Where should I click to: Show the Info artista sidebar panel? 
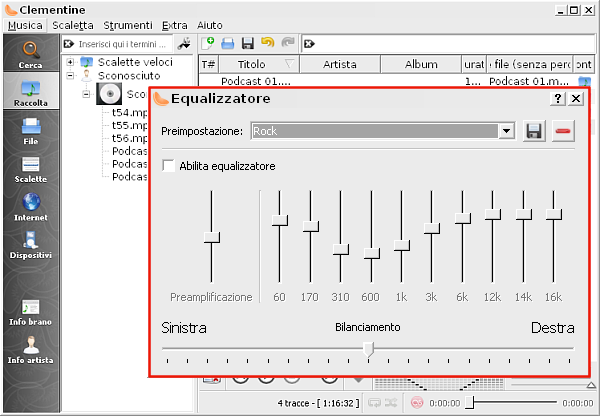(31, 350)
